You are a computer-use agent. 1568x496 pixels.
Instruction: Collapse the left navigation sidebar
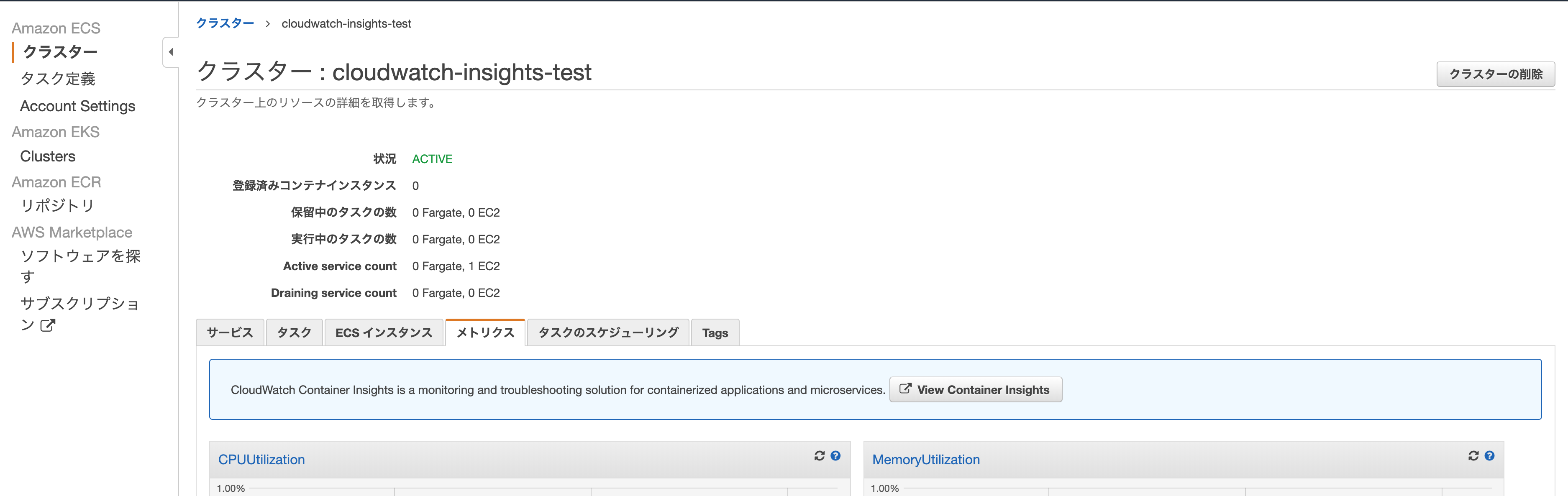(x=171, y=52)
